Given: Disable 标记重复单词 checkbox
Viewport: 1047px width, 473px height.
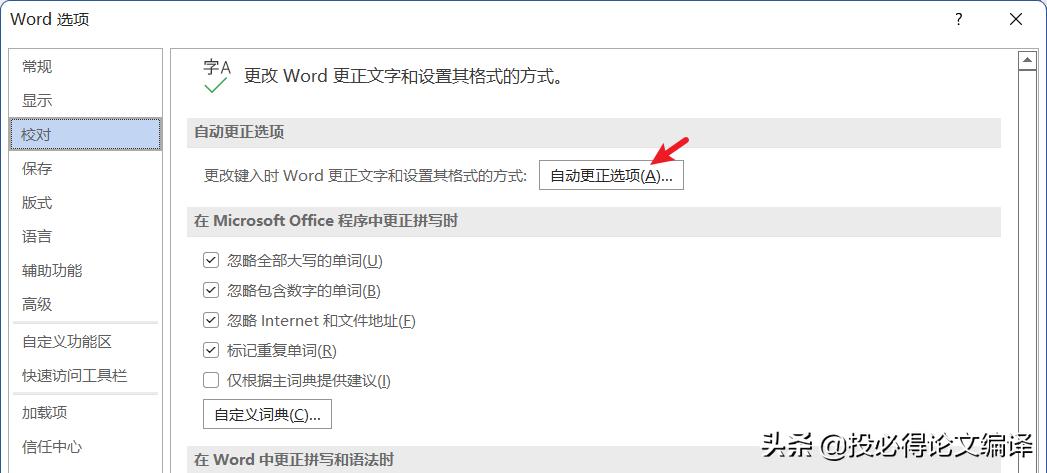Looking at the screenshot, I should [211, 349].
